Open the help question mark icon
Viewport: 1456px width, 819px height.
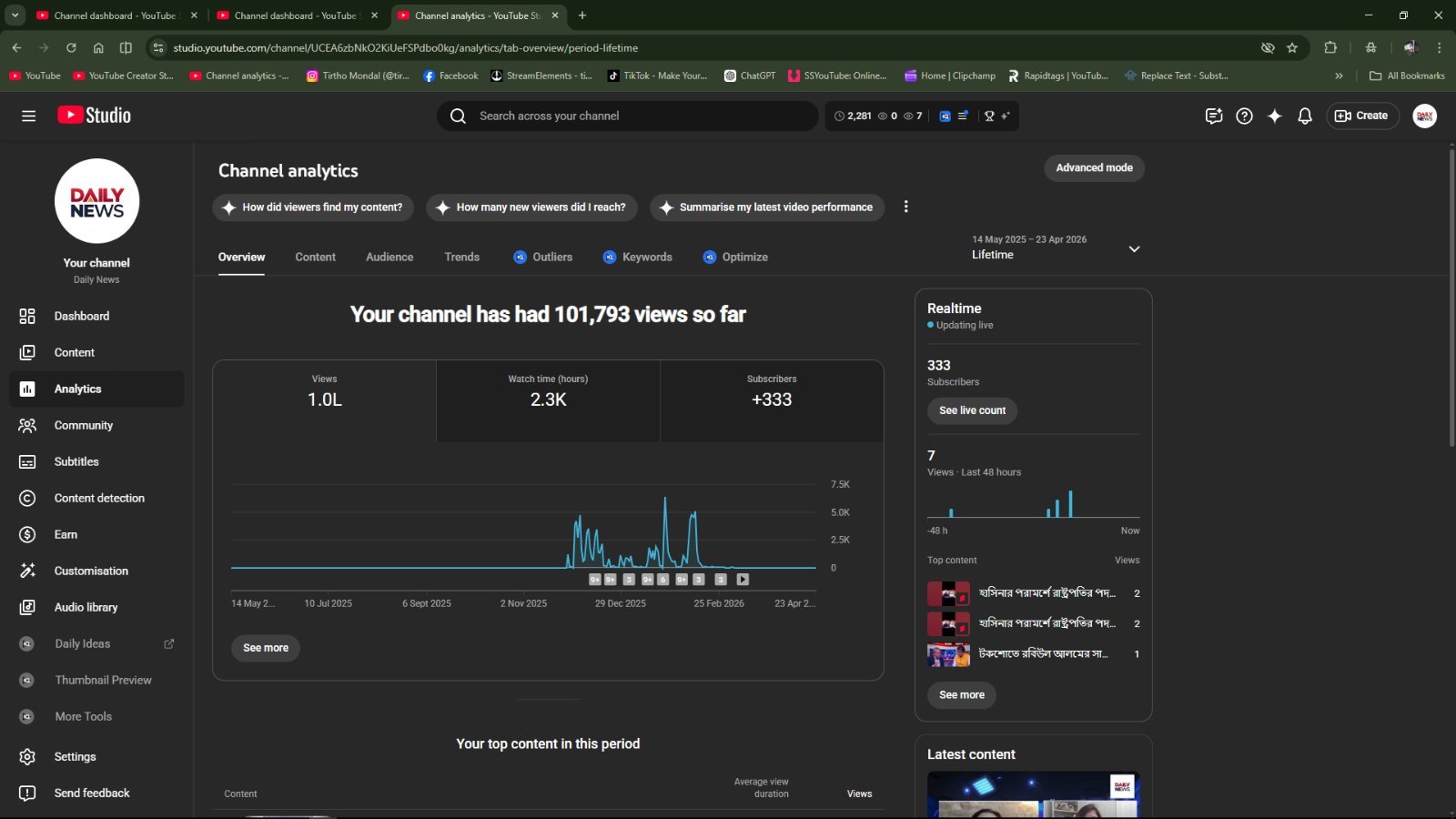pyautogui.click(x=1244, y=116)
